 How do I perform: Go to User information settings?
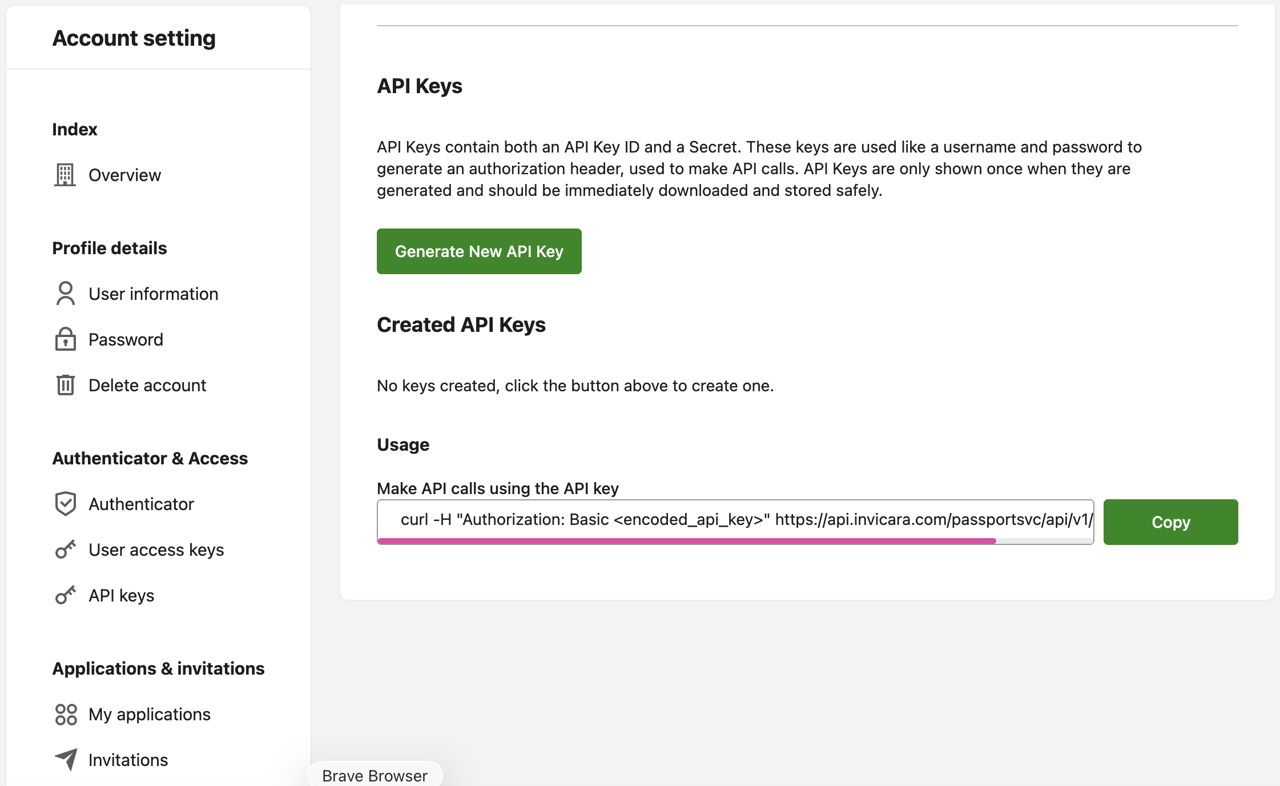coord(153,294)
